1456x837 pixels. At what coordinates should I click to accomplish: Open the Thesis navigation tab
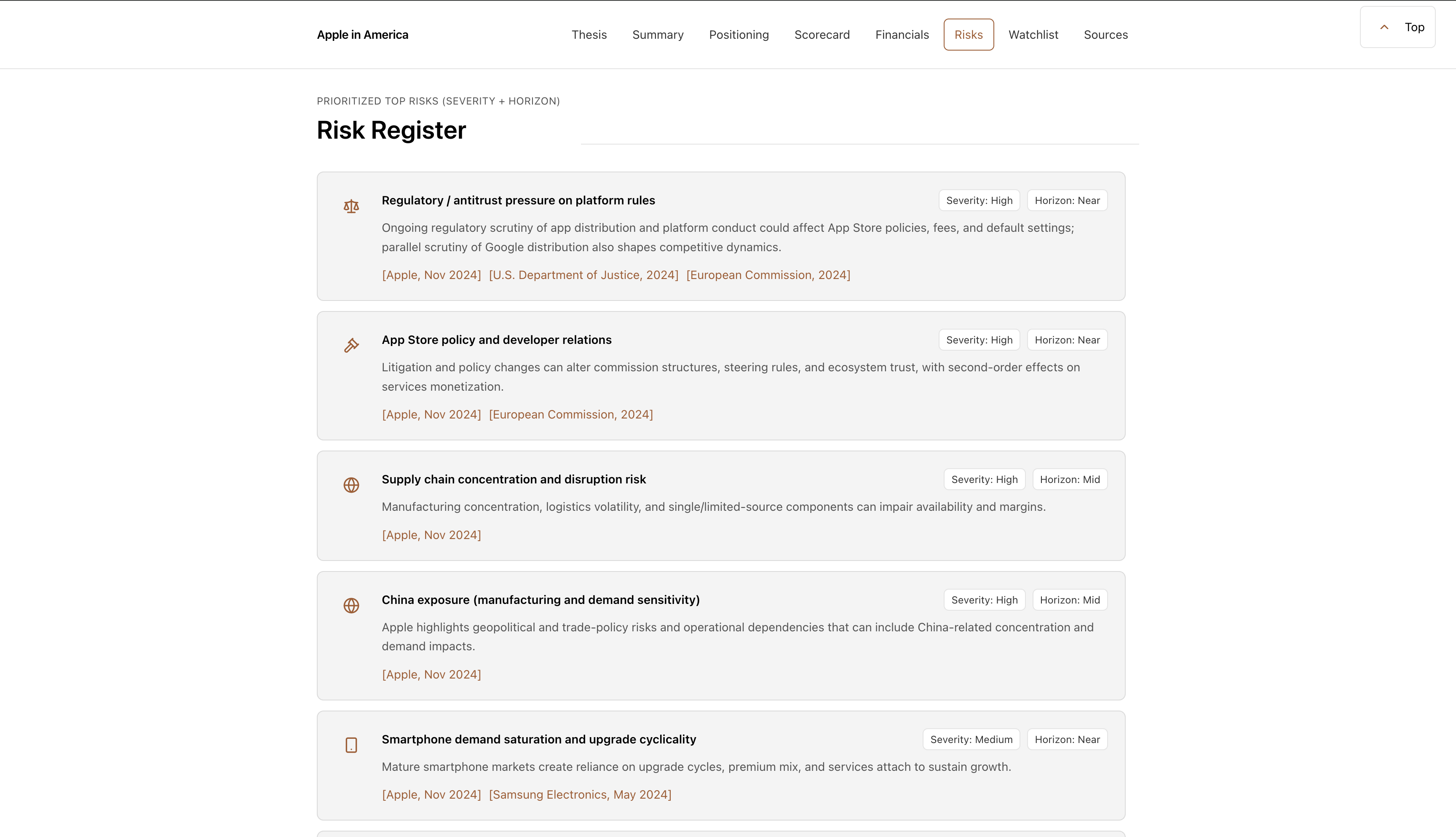589,35
